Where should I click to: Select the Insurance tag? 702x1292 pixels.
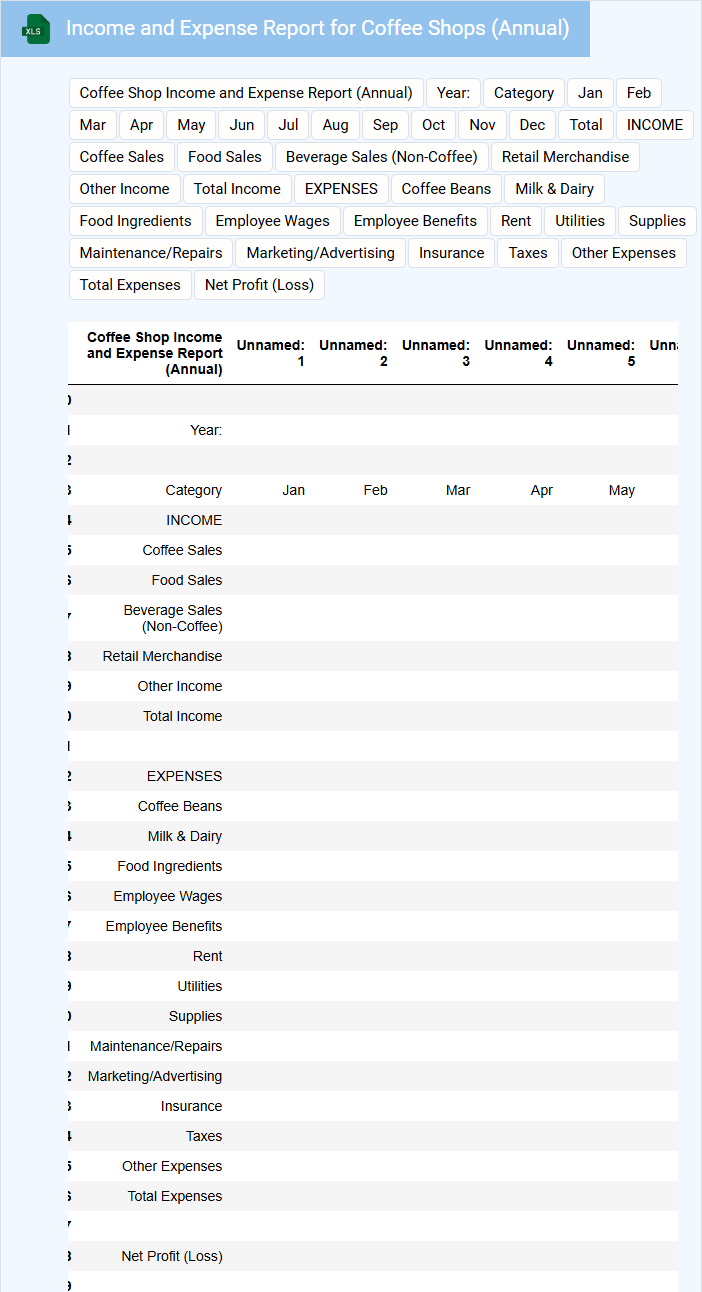point(451,253)
